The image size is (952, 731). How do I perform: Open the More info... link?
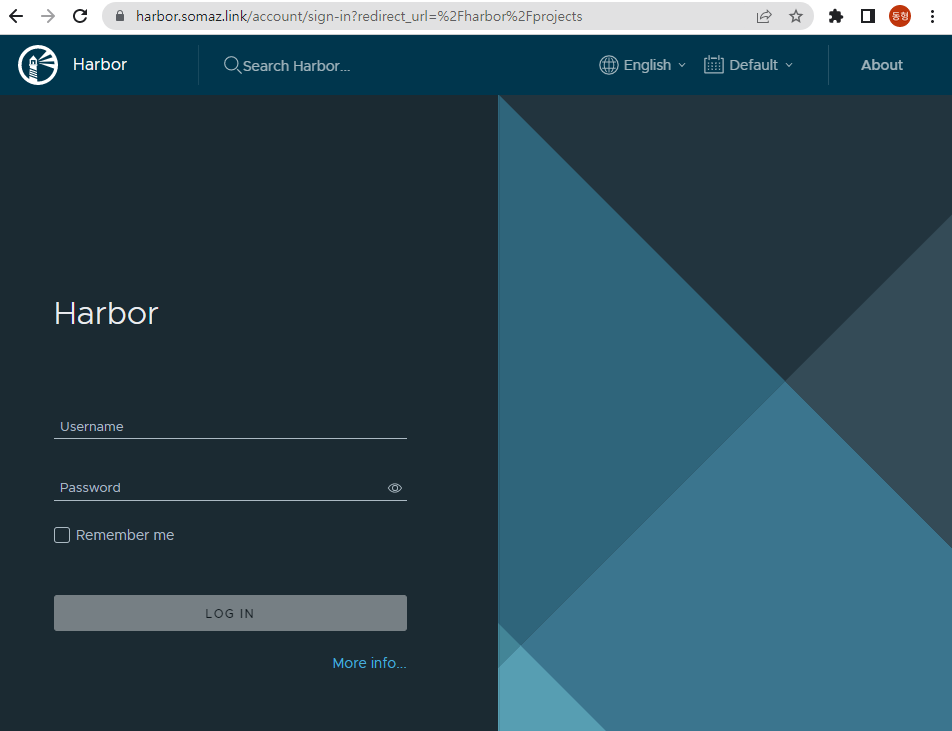369,663
